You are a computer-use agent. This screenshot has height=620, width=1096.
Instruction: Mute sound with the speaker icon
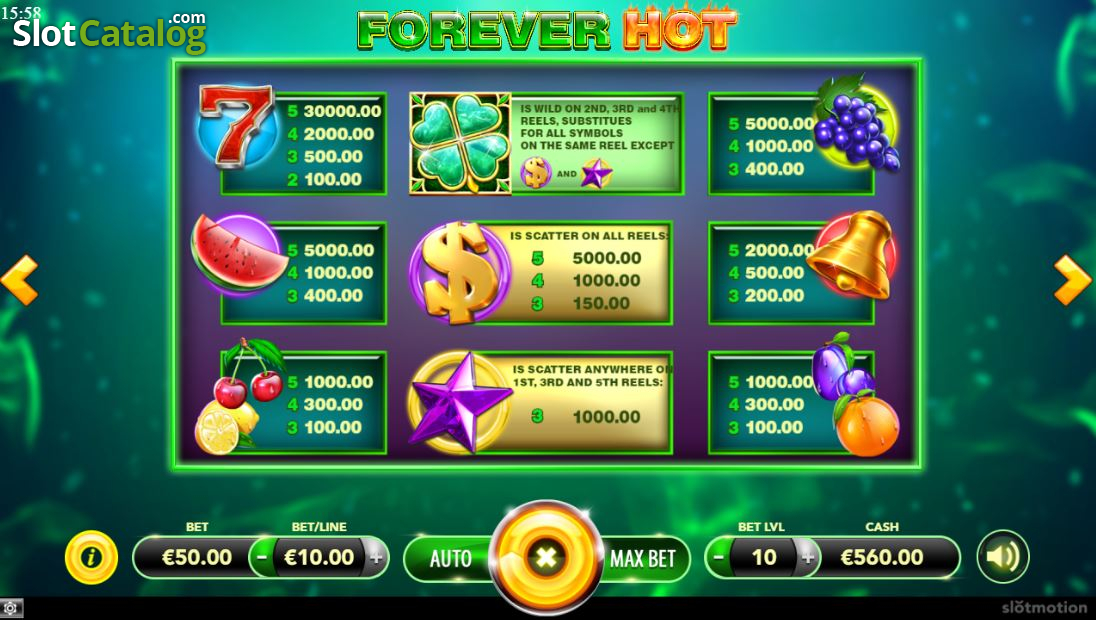[1002, 557]
